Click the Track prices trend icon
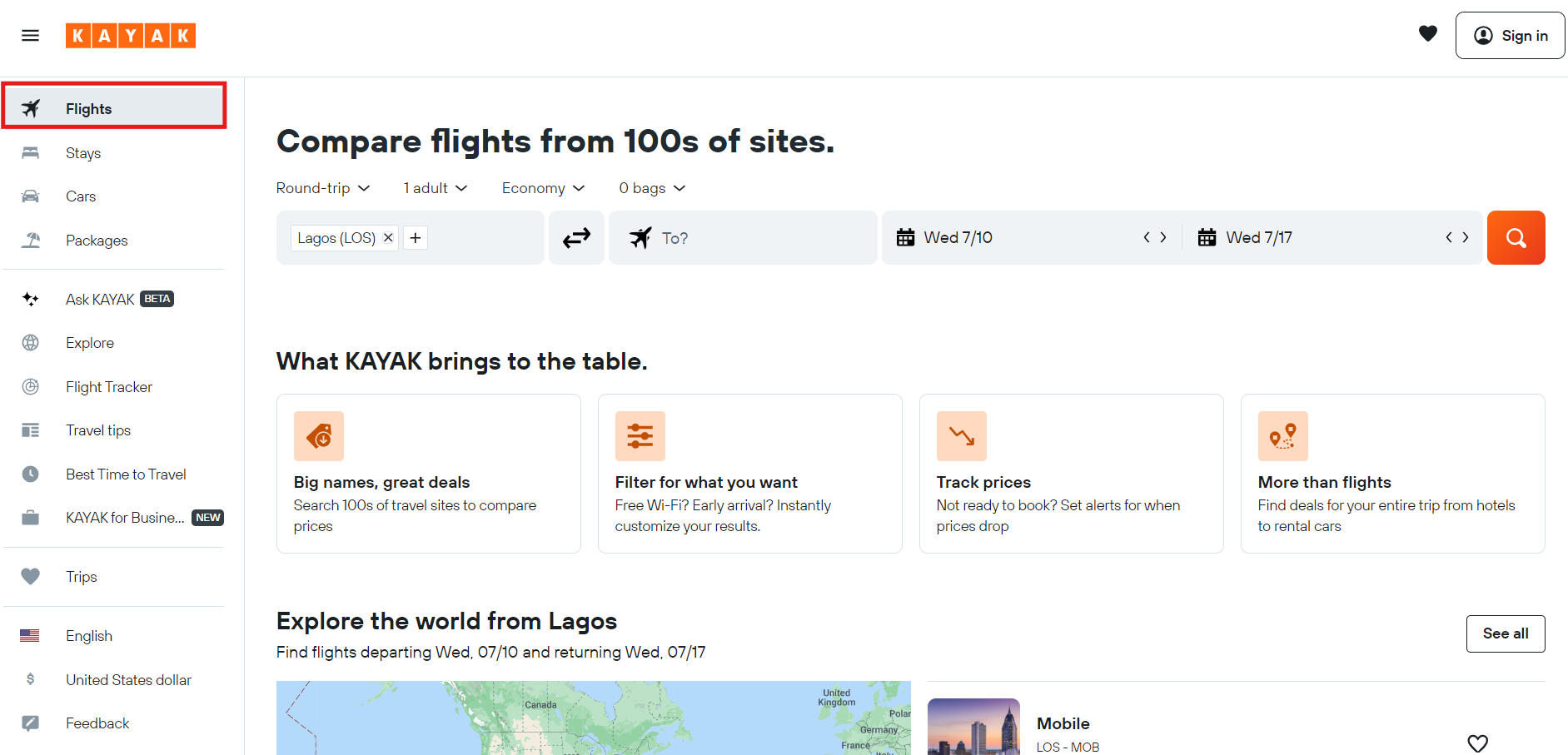This screenshot has width=1568, height=755. (962, 436)
